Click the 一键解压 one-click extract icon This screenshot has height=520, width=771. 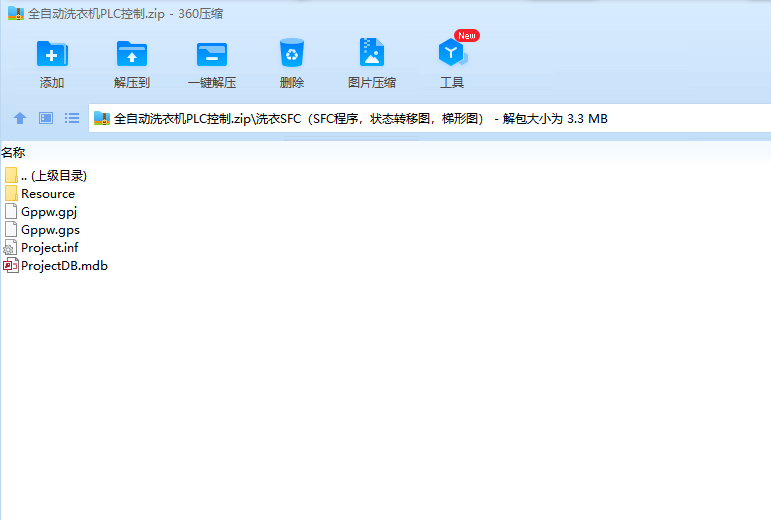(x=212, y=54)
